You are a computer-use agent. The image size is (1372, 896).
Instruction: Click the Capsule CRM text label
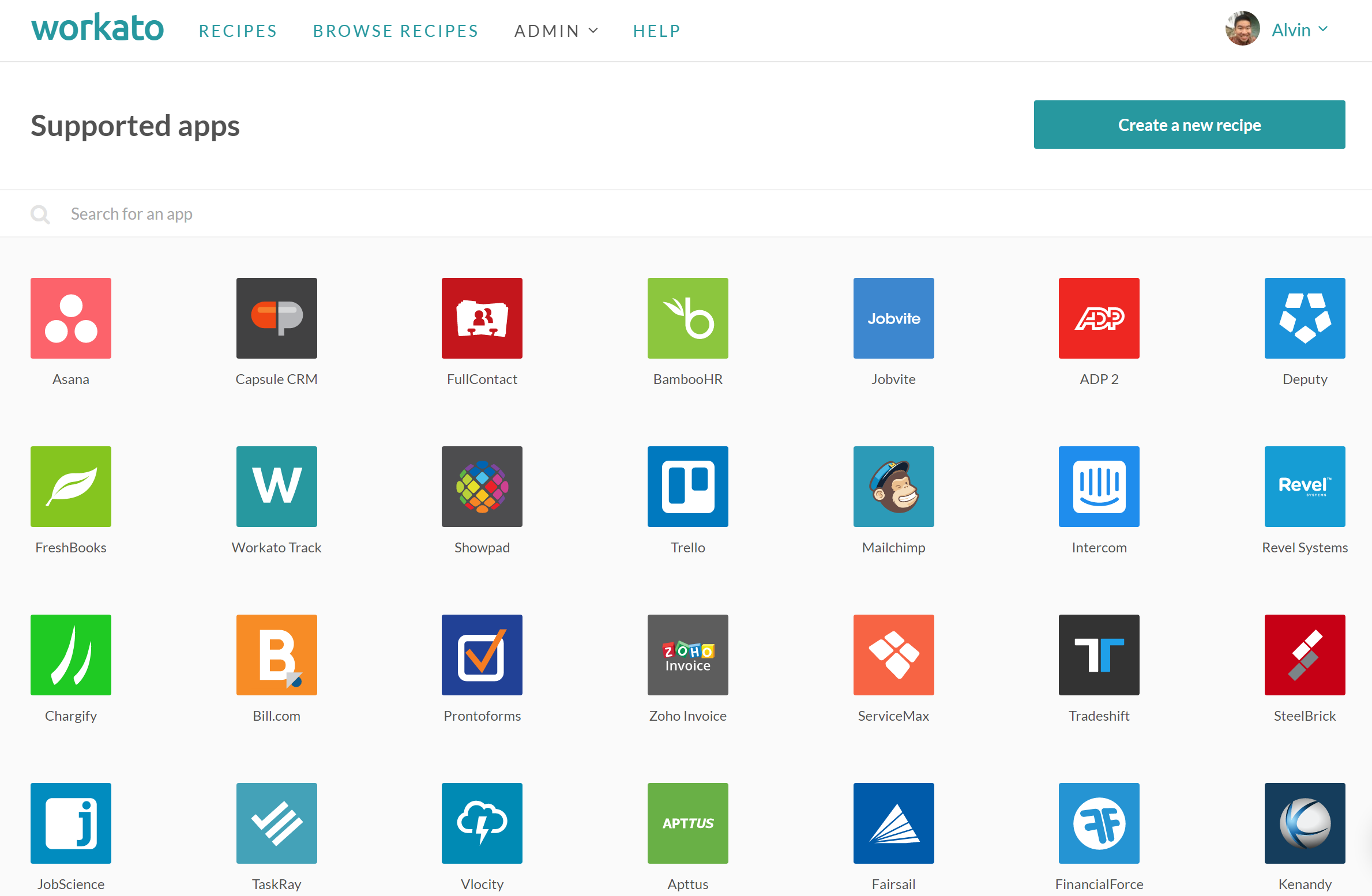[x=277, y=379]
